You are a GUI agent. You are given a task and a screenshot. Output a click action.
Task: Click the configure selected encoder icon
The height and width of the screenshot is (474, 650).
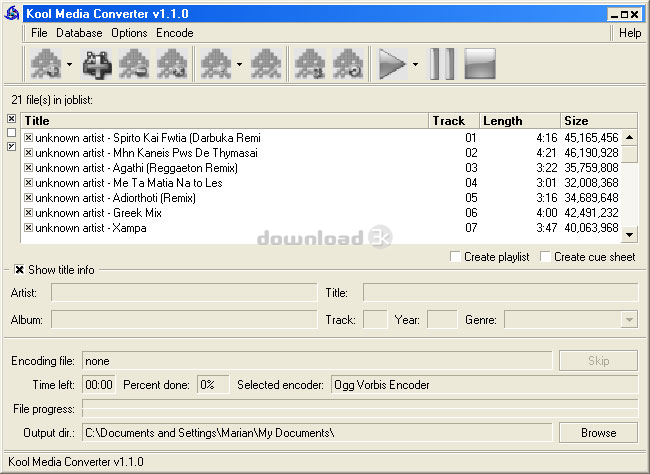(x=348, y=64)
